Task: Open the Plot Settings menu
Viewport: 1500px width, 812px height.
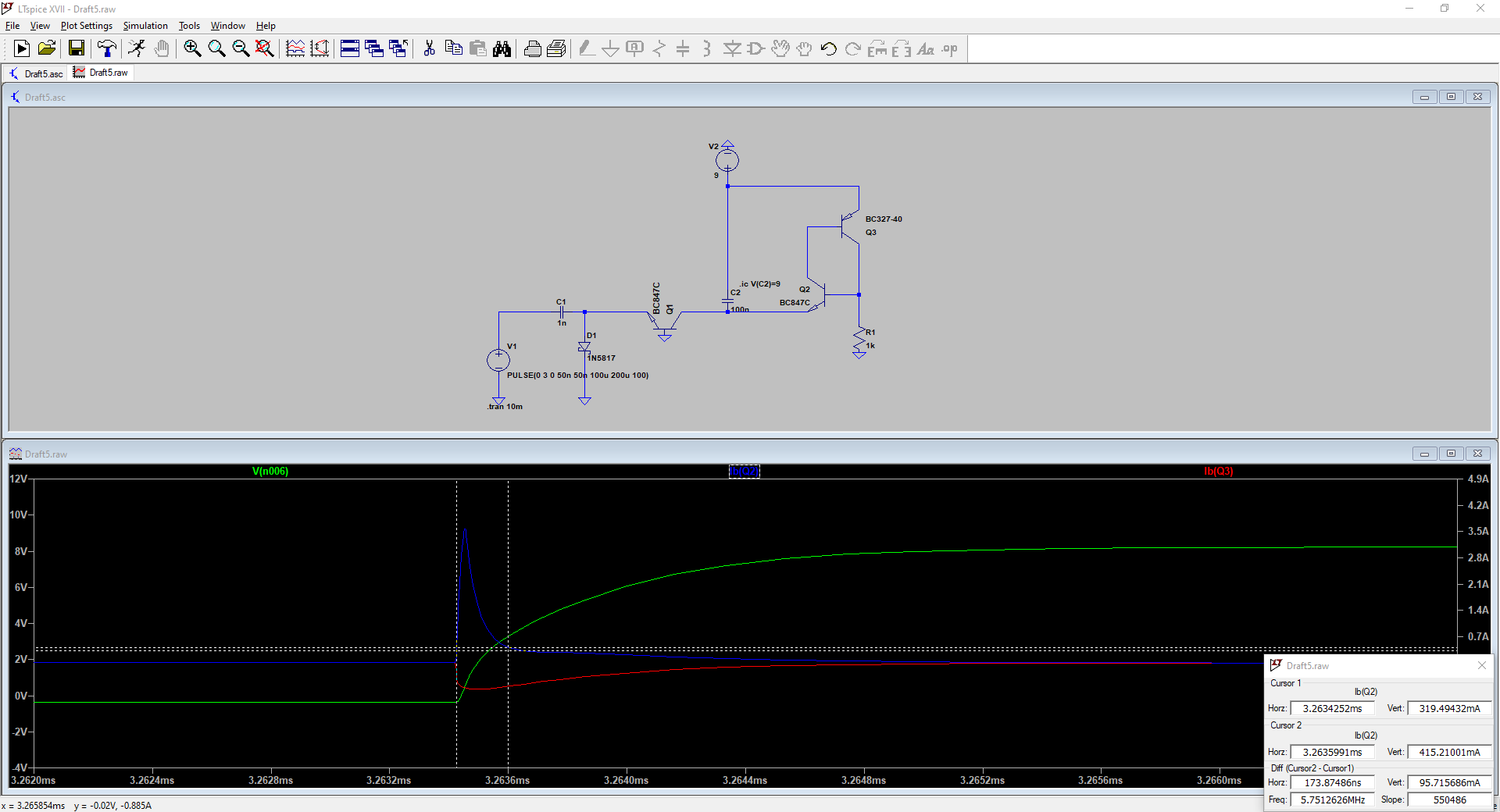Action: (87, 26)
